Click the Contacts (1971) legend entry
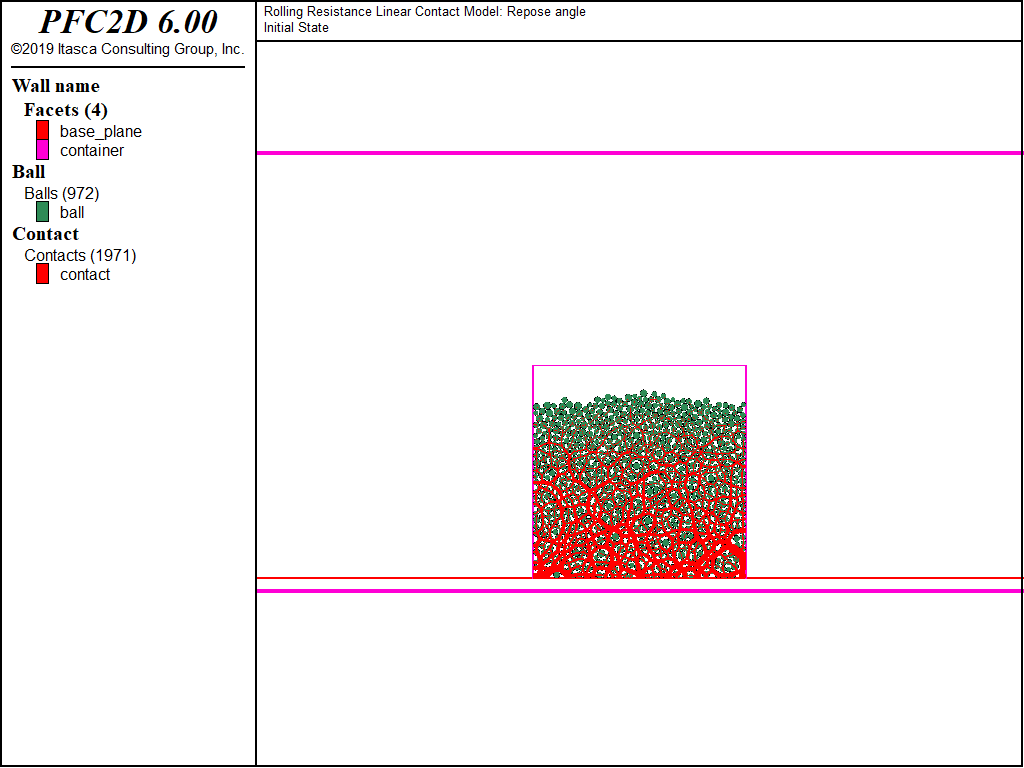 coord(80,255)
